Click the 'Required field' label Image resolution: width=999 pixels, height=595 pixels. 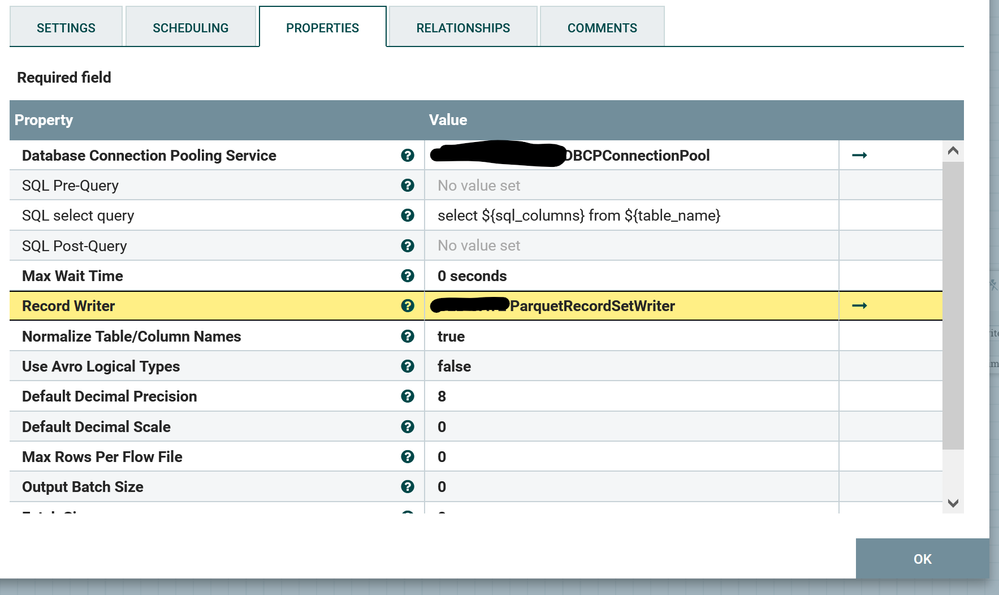click(x=64, y=78)
